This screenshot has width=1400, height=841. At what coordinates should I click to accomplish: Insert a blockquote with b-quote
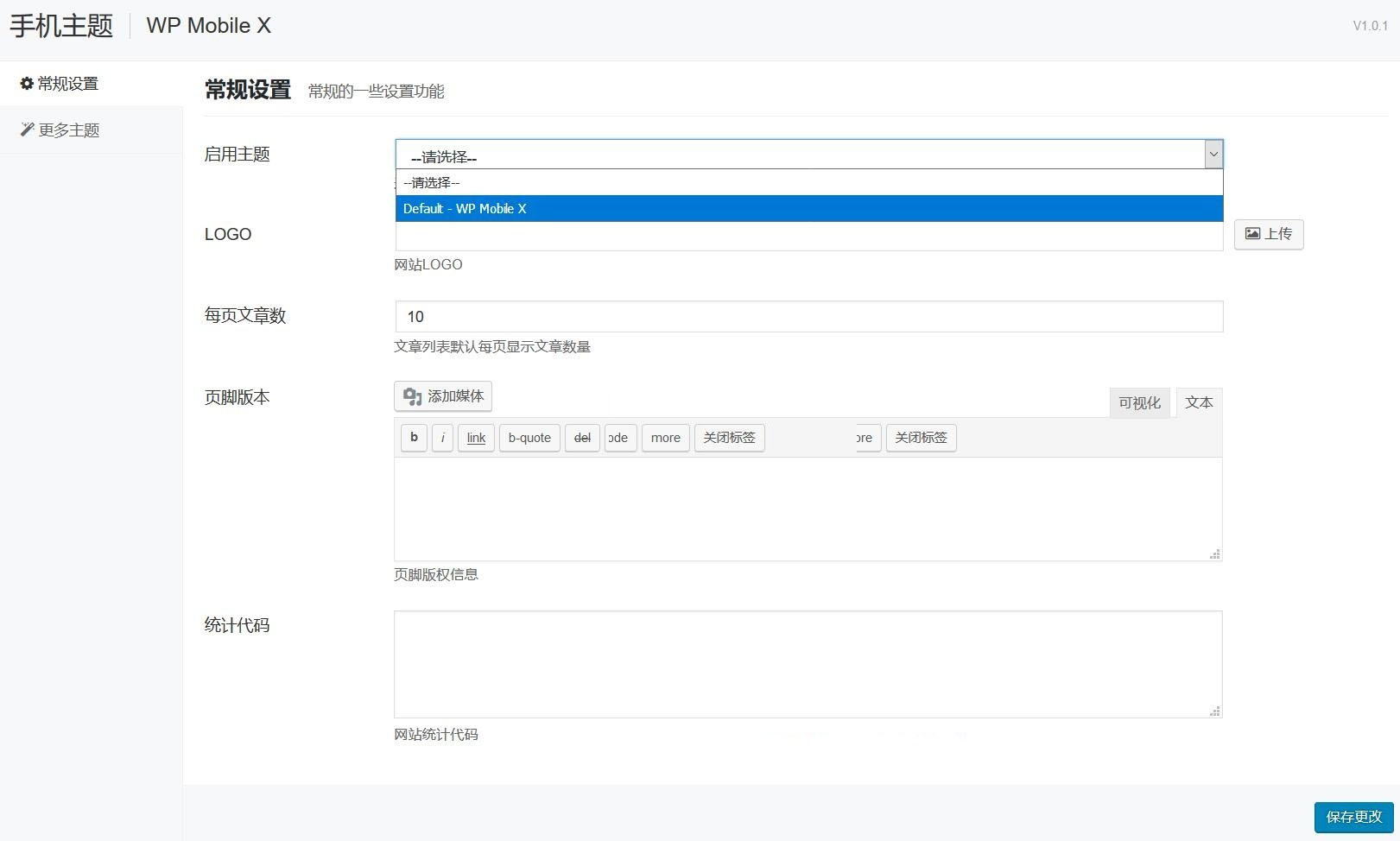[529, 438]
